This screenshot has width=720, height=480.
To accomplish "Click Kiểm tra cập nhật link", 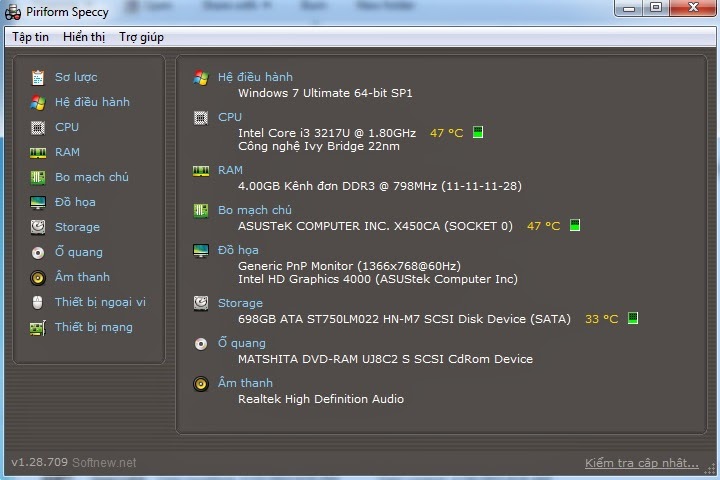I will coord(642,463).
